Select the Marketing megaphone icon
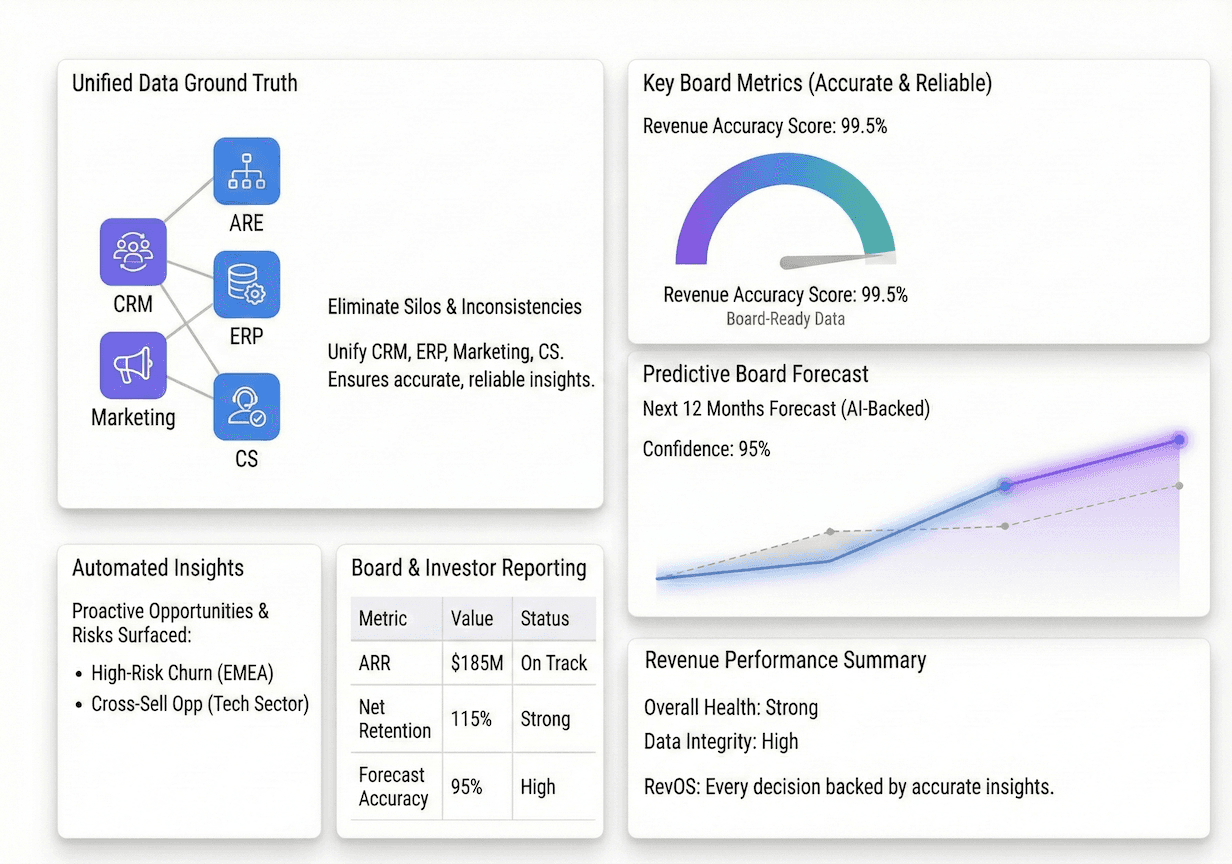Viewport: 1232px width, 864px height. point(133,365)
